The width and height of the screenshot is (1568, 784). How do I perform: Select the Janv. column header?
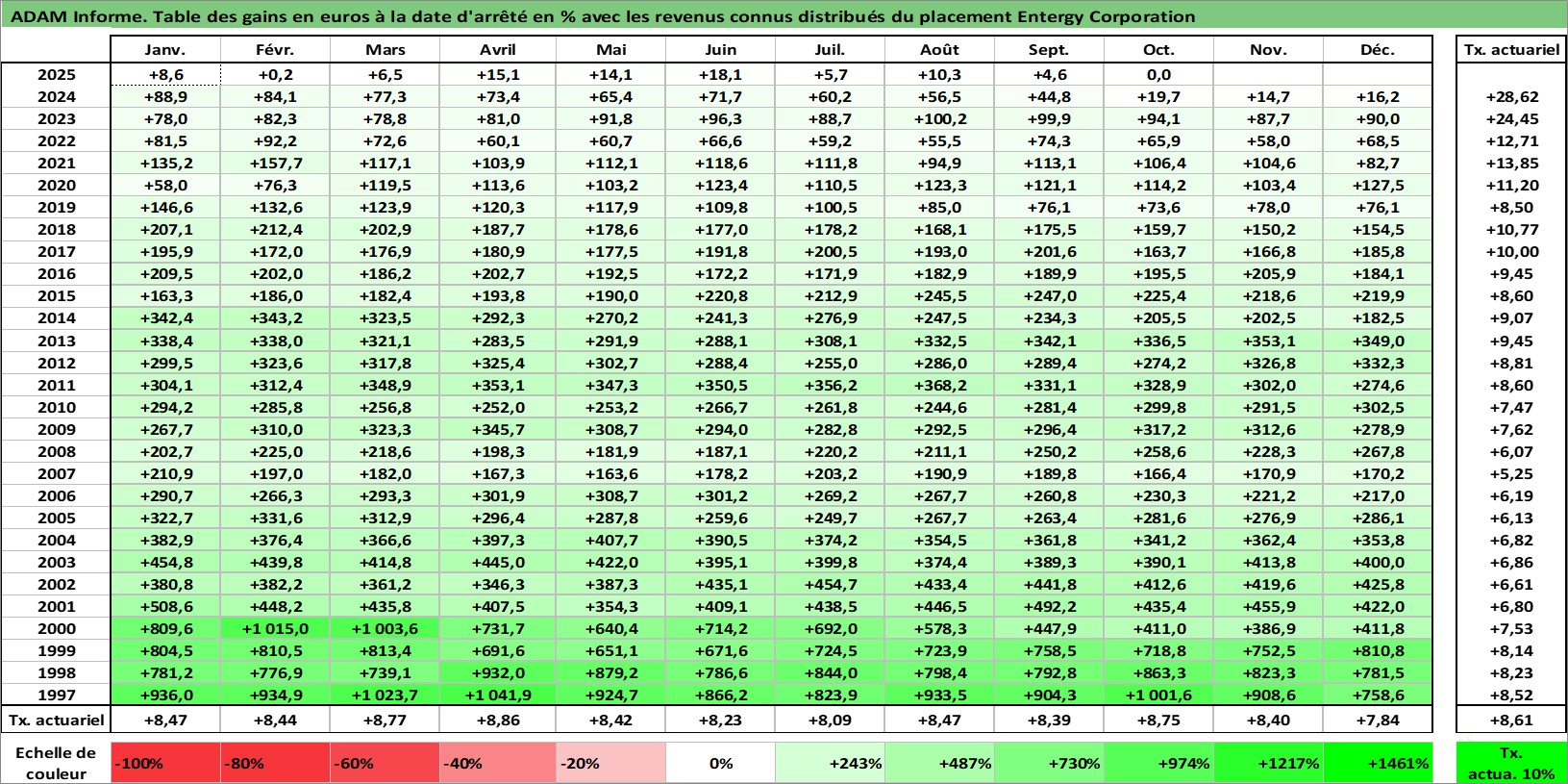point(165,50)
